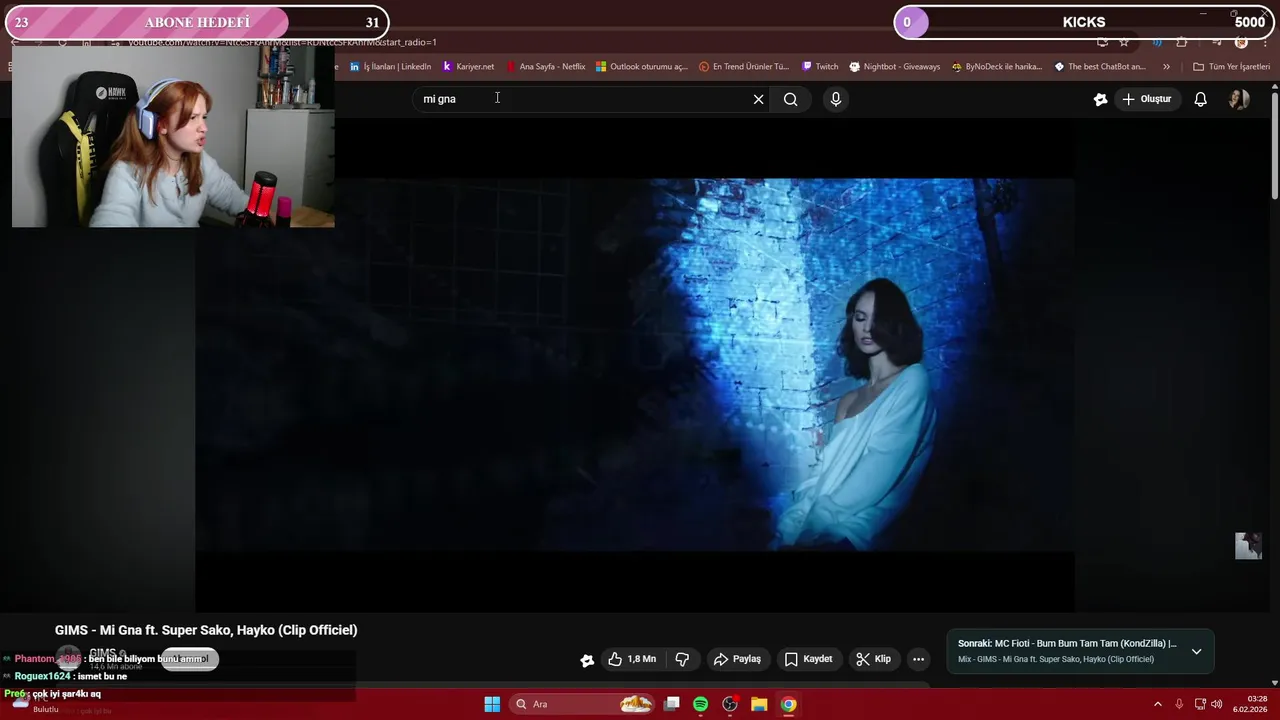Open the Oluştur create button
The image size is (1280, 720).
click(x=1147, y=99)
